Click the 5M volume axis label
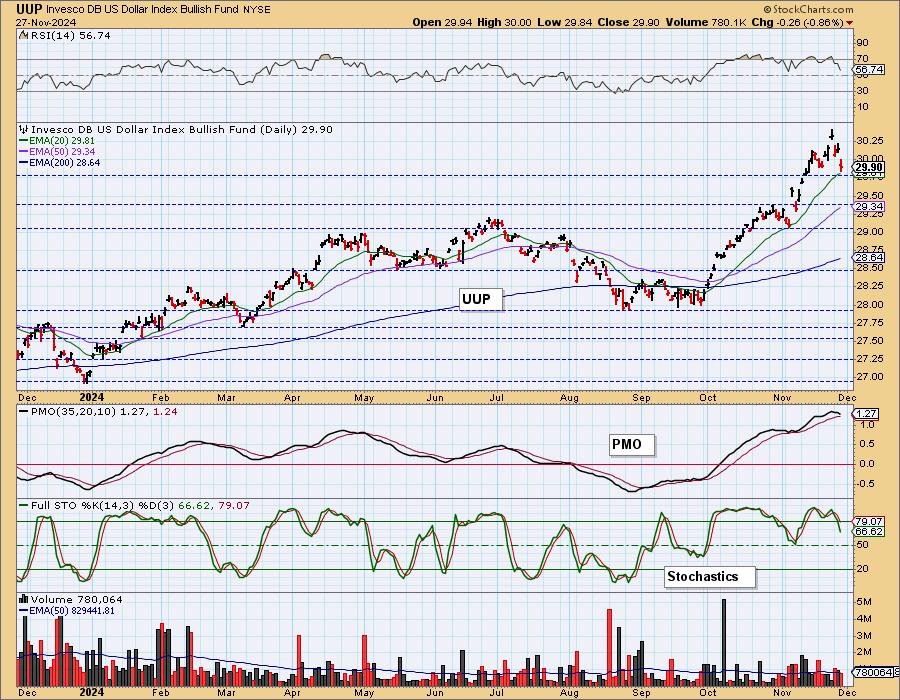The height and width of the screenshot is (700, 900). (x=864, y=602)
